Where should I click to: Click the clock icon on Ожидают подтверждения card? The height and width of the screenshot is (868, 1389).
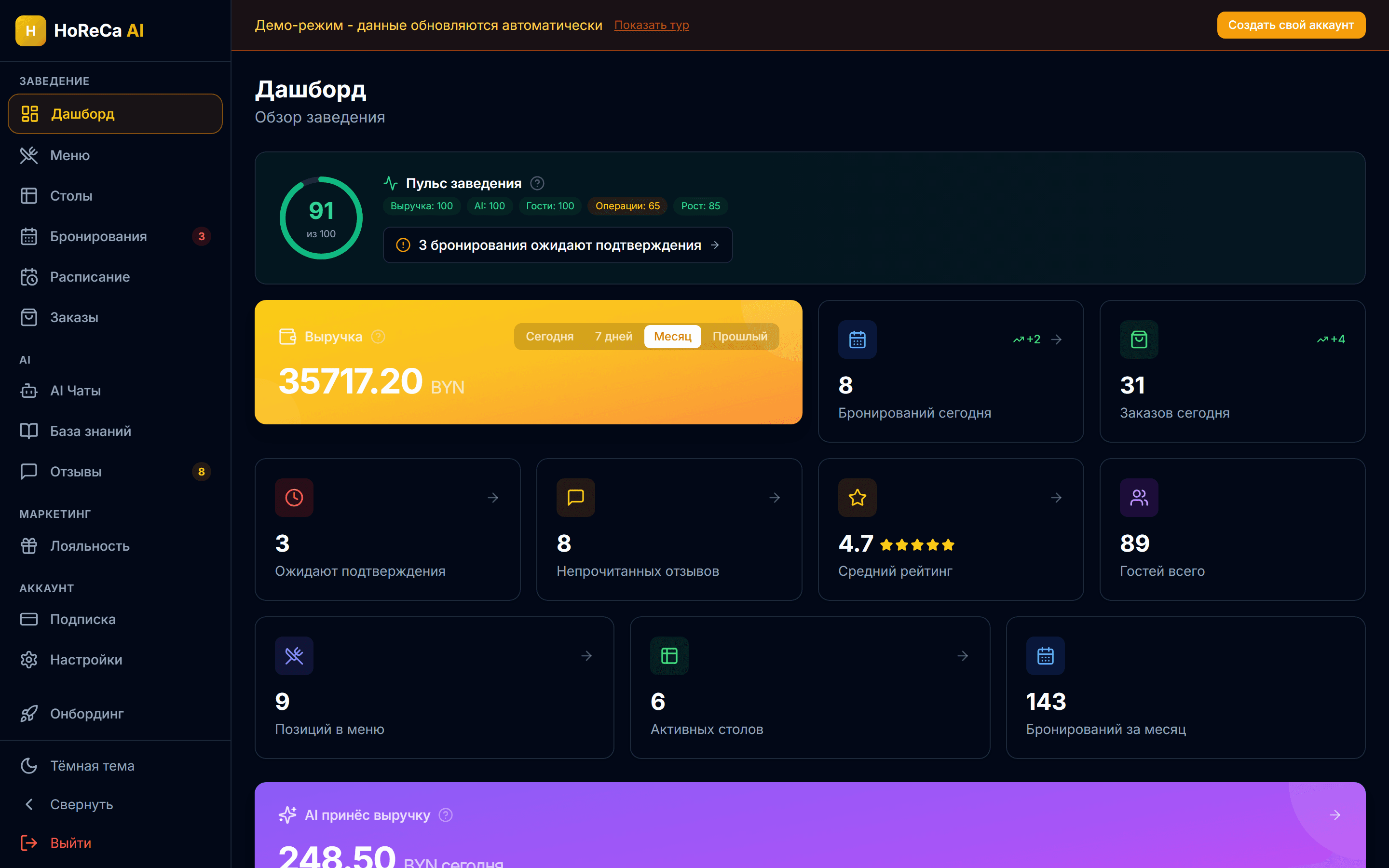pyautogui.click(x=294, y=497)
